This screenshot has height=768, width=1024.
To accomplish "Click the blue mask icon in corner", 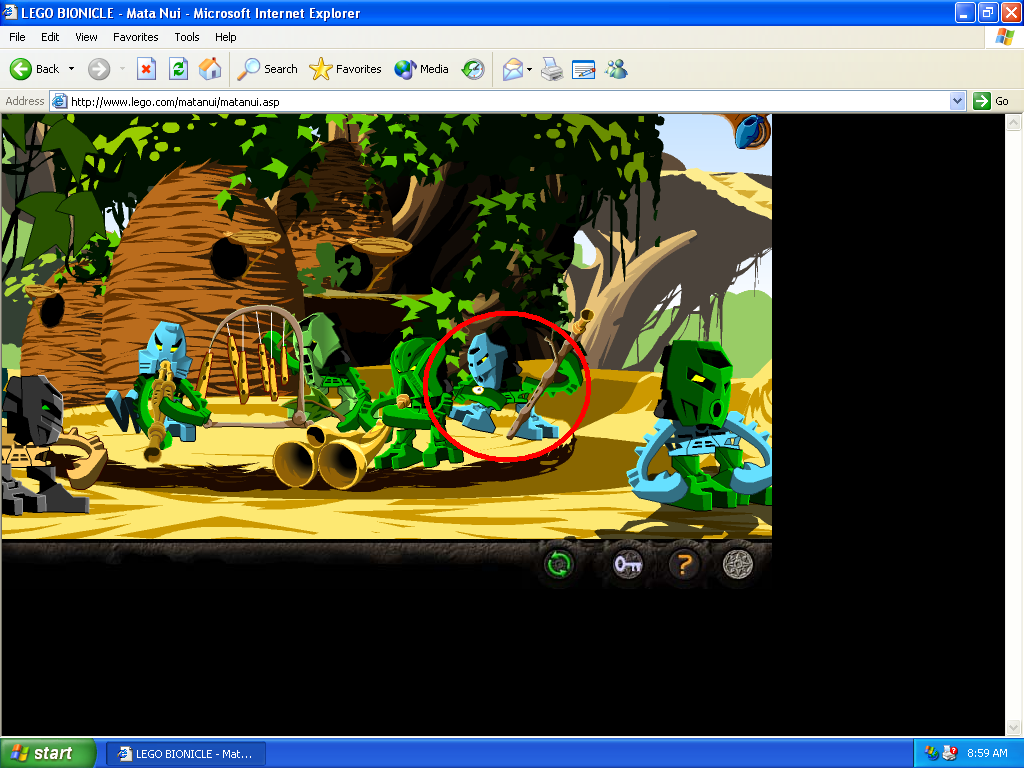I will pyautogui.click(x=751, y=131).
